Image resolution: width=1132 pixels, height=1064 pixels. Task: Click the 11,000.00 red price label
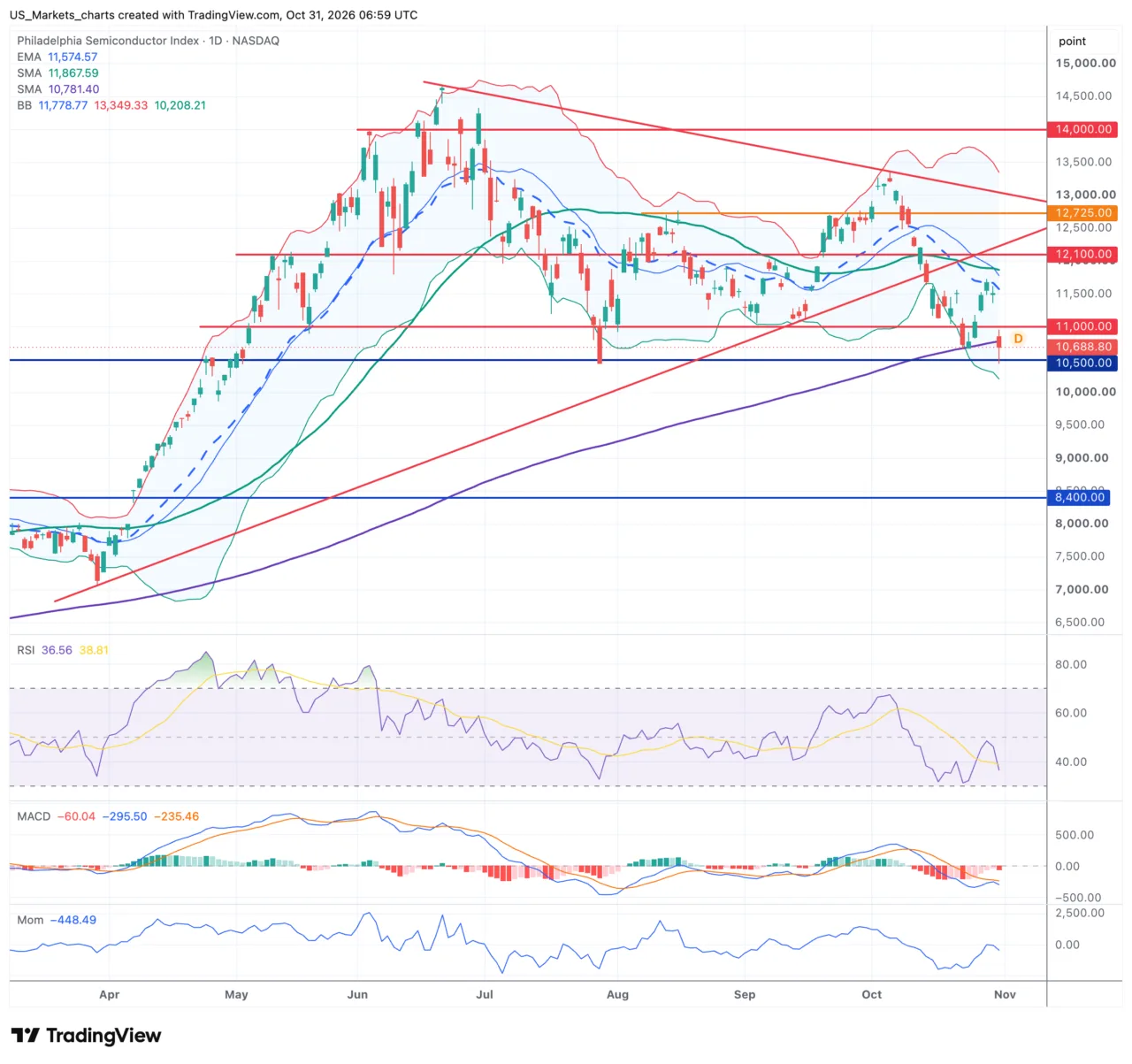coord(1083,326)
